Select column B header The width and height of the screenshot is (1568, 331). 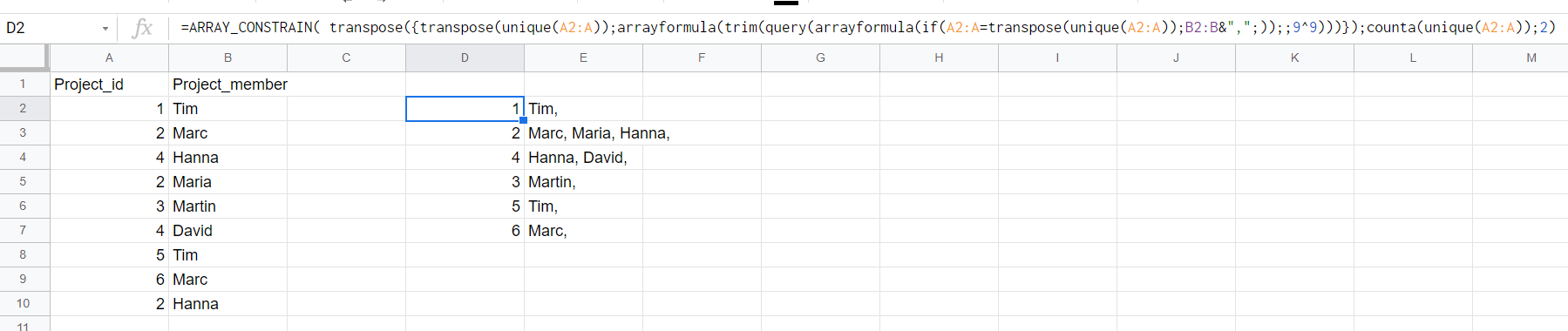pyautogui.click(x=227, y=57)
